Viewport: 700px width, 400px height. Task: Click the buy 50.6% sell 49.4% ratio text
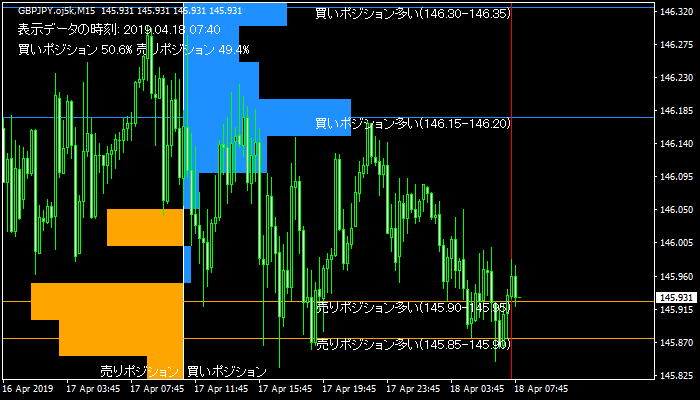click(133, 49)
